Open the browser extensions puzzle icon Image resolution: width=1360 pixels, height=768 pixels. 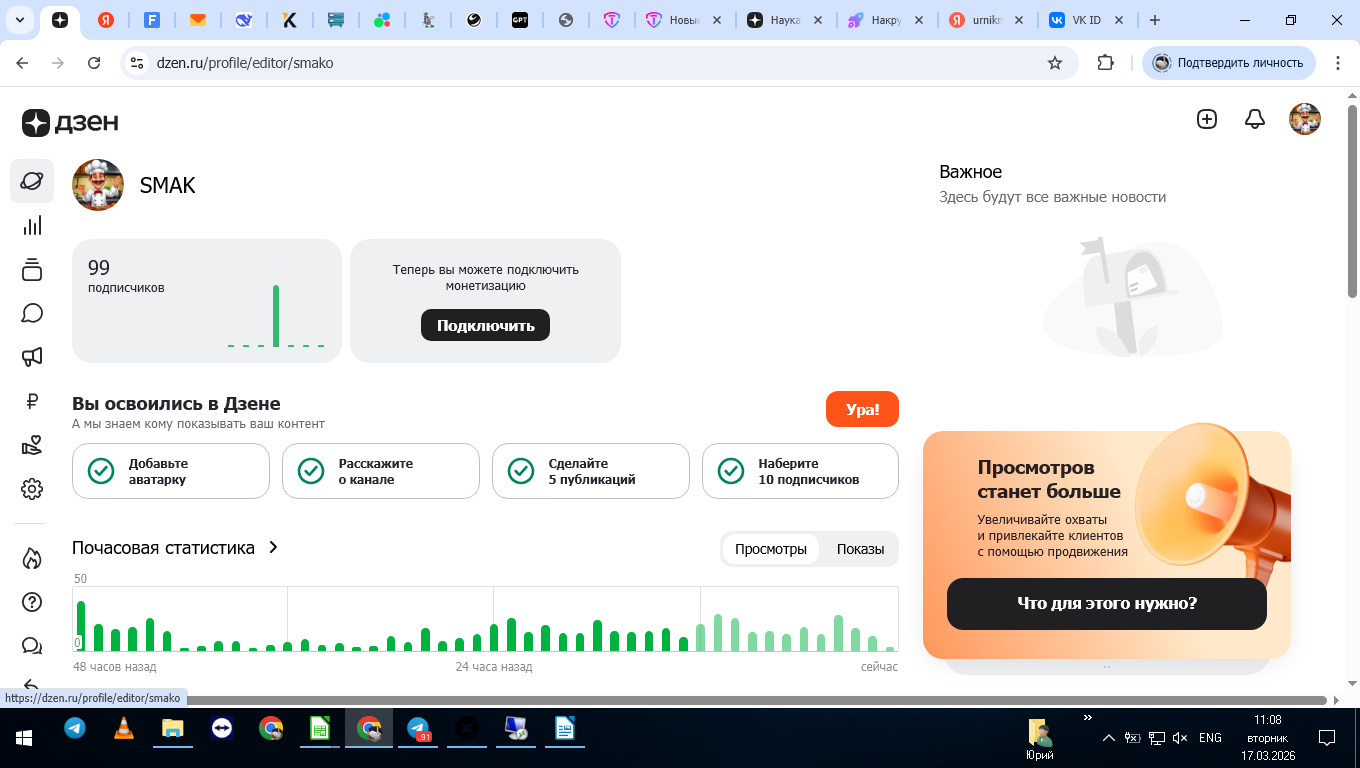(x=1105, y=63)
